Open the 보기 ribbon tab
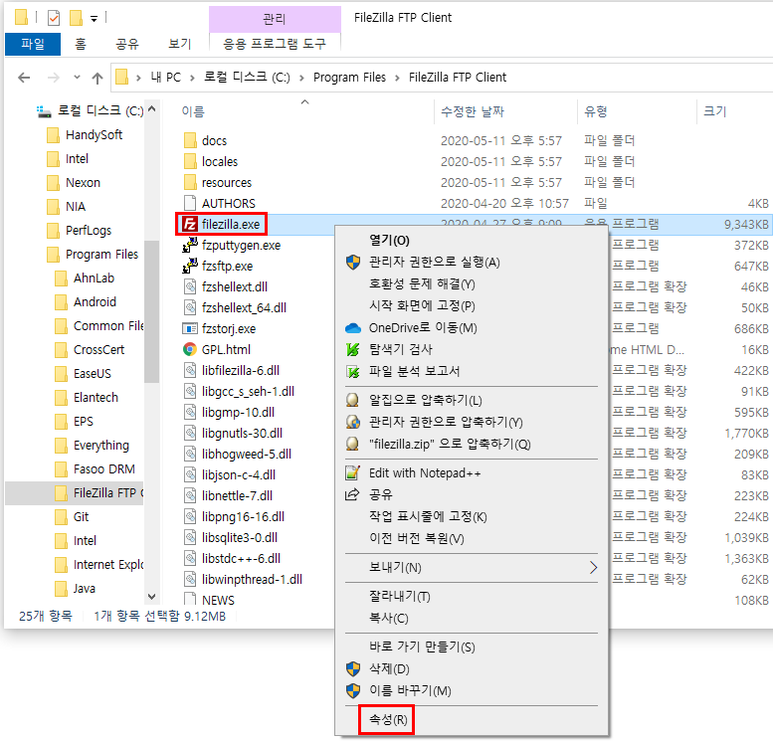Image resolution: width=773 pixels, height=742 pixels. [x=179, y=44]
